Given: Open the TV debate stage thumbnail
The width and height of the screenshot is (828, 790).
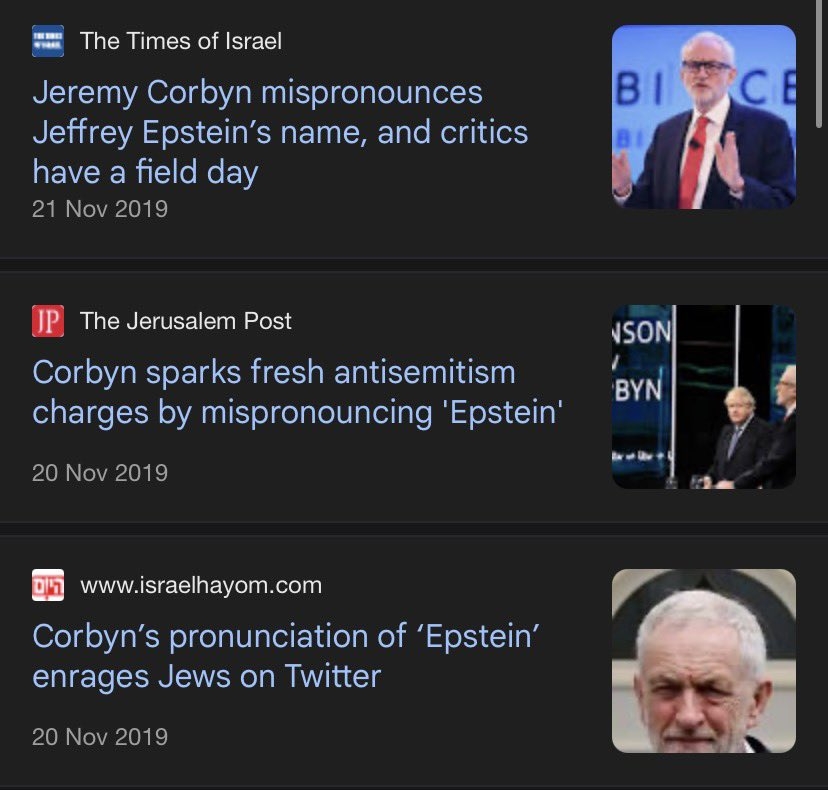Looking at the screenshot, I should point(703,397).
